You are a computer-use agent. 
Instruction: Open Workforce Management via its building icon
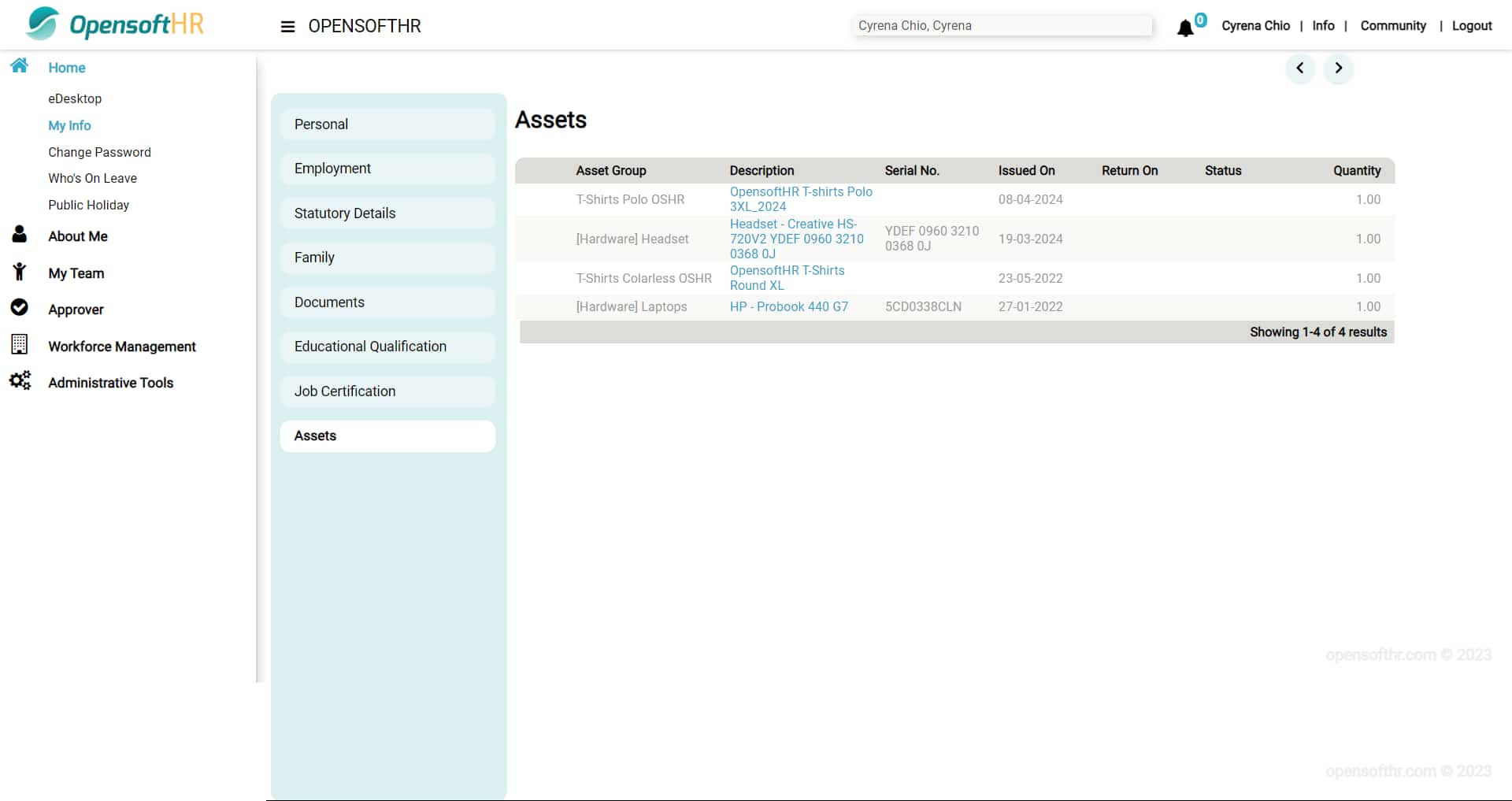tap(19, 344)
